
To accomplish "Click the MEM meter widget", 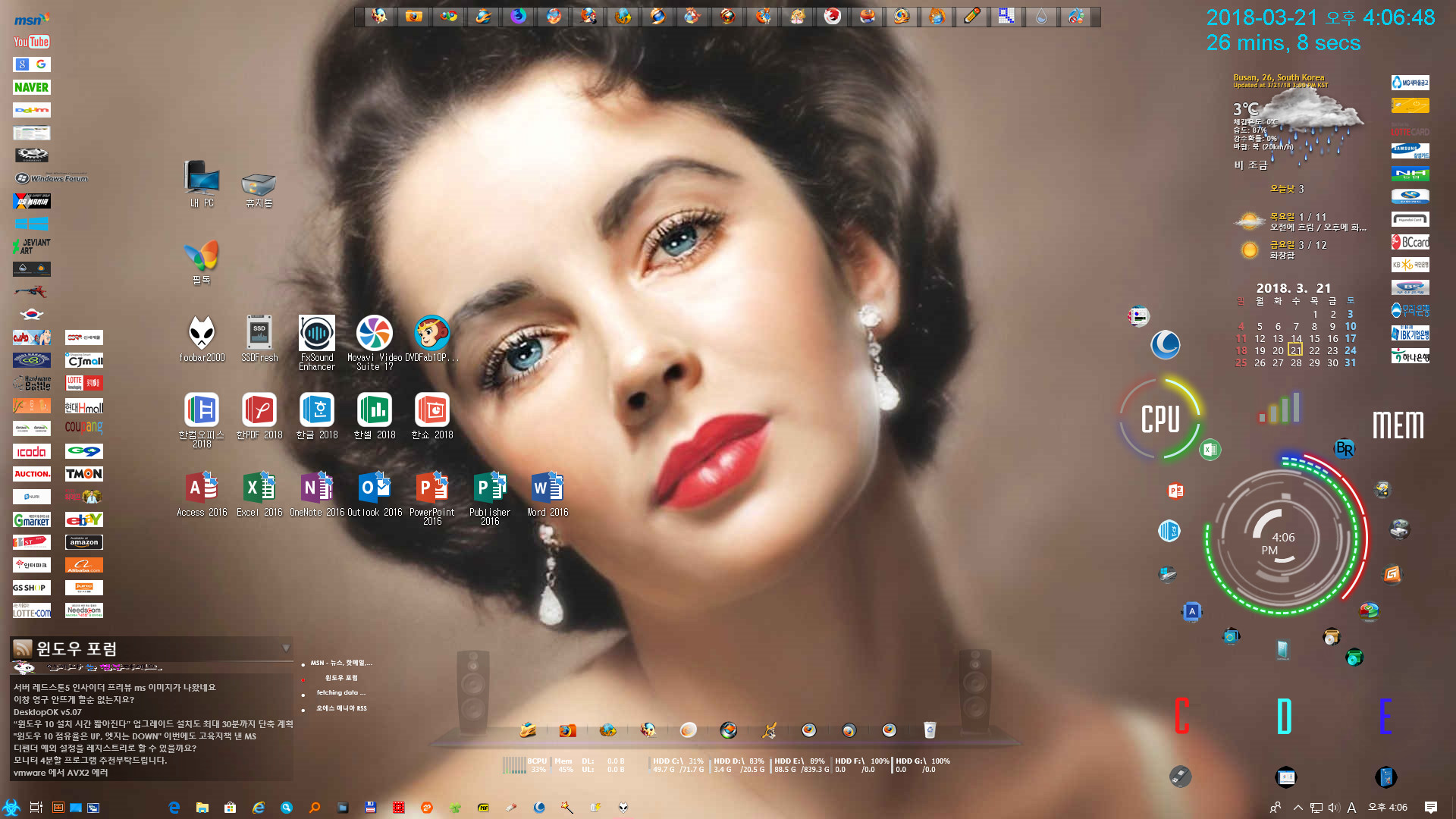I will tap(1398, 425).
